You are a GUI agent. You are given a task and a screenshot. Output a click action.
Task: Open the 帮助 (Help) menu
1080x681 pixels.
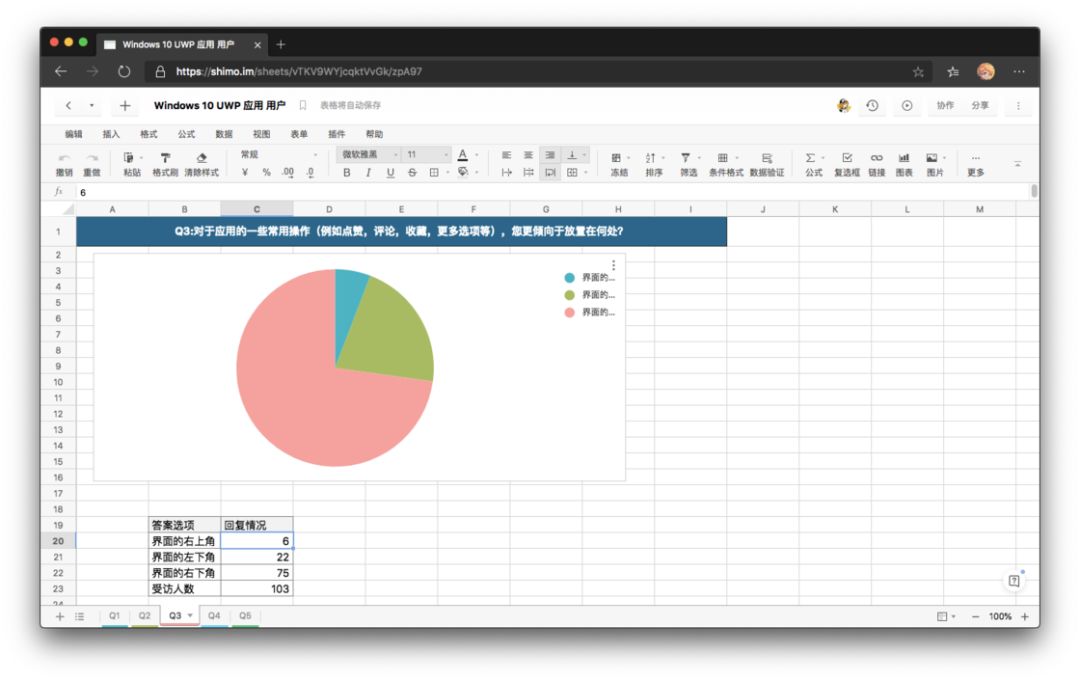(x=374, y=134)
